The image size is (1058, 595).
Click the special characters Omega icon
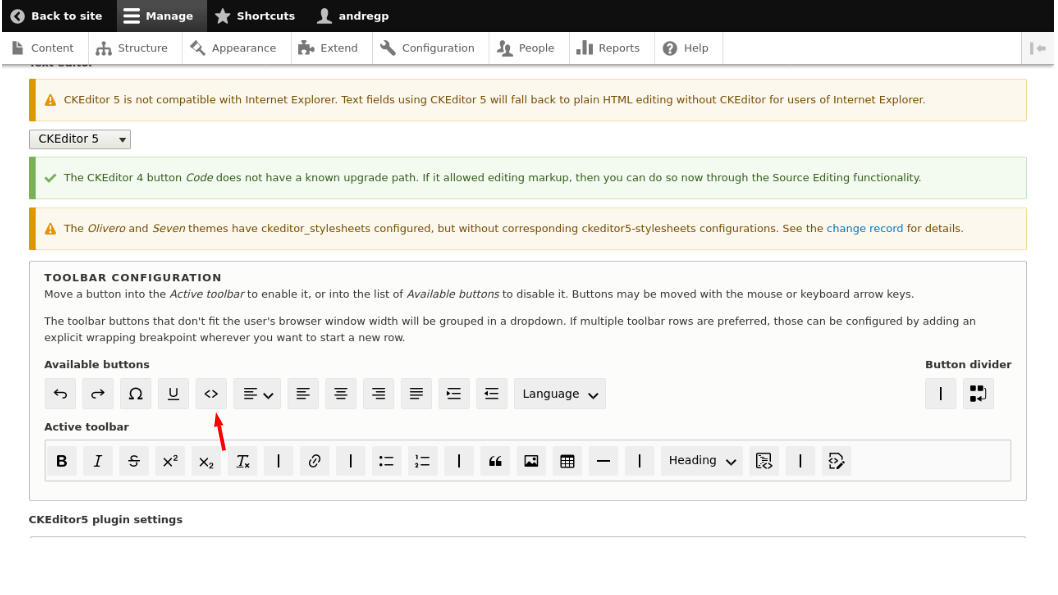(x=135, y=393)
